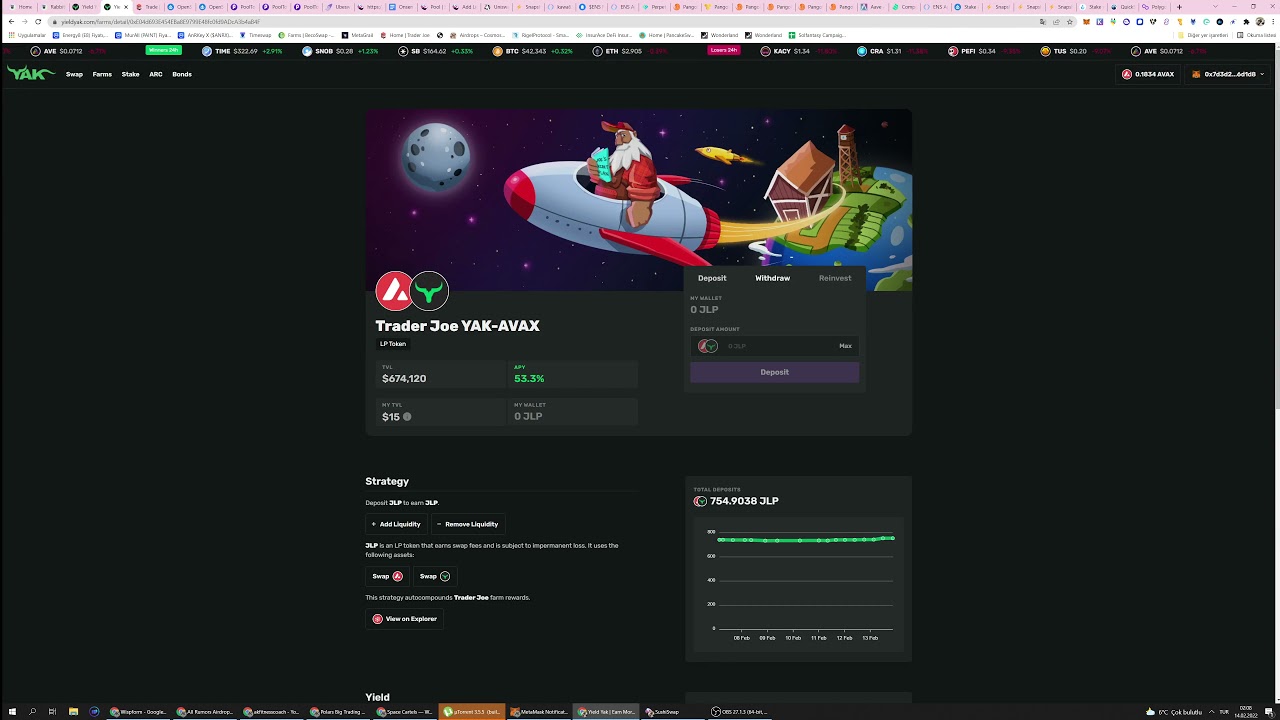Screen dimensions: 1280x720
Task: Click the Remove Liquidity button
Action: pyautogui.click(x=467, y=524)
